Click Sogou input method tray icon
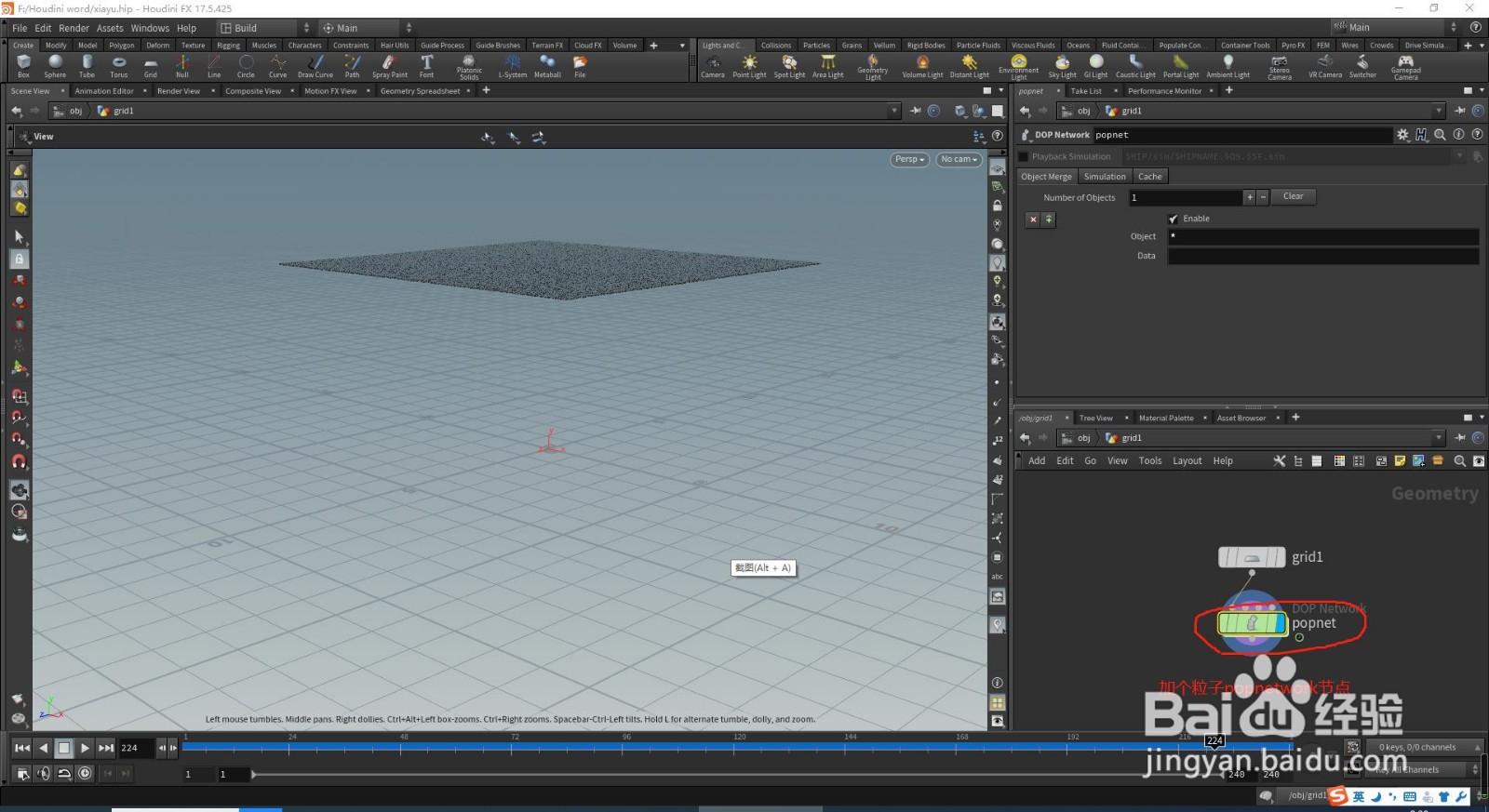1489x812 pixels. click(1338, 796)
